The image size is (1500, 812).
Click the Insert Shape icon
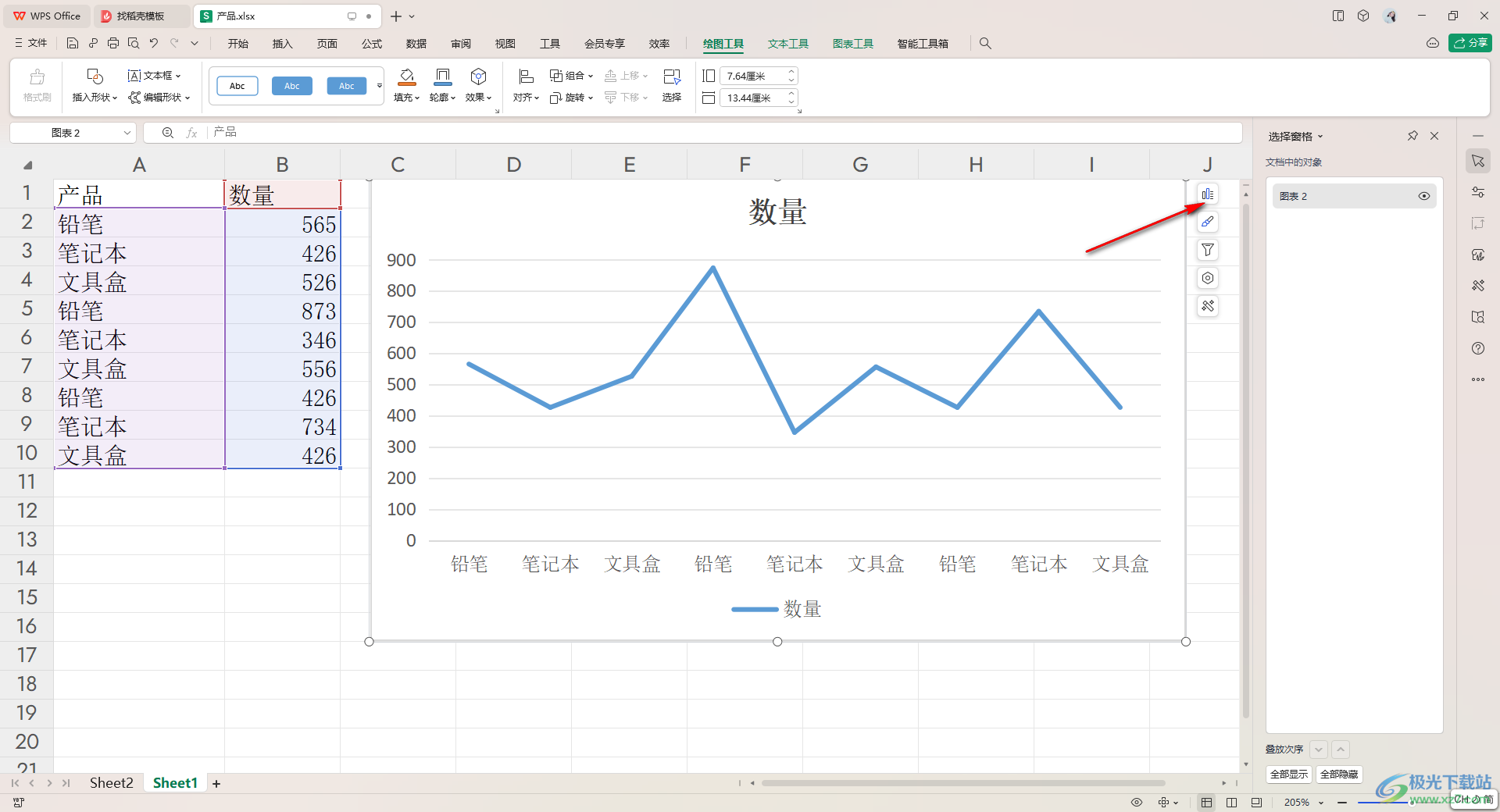95,77
